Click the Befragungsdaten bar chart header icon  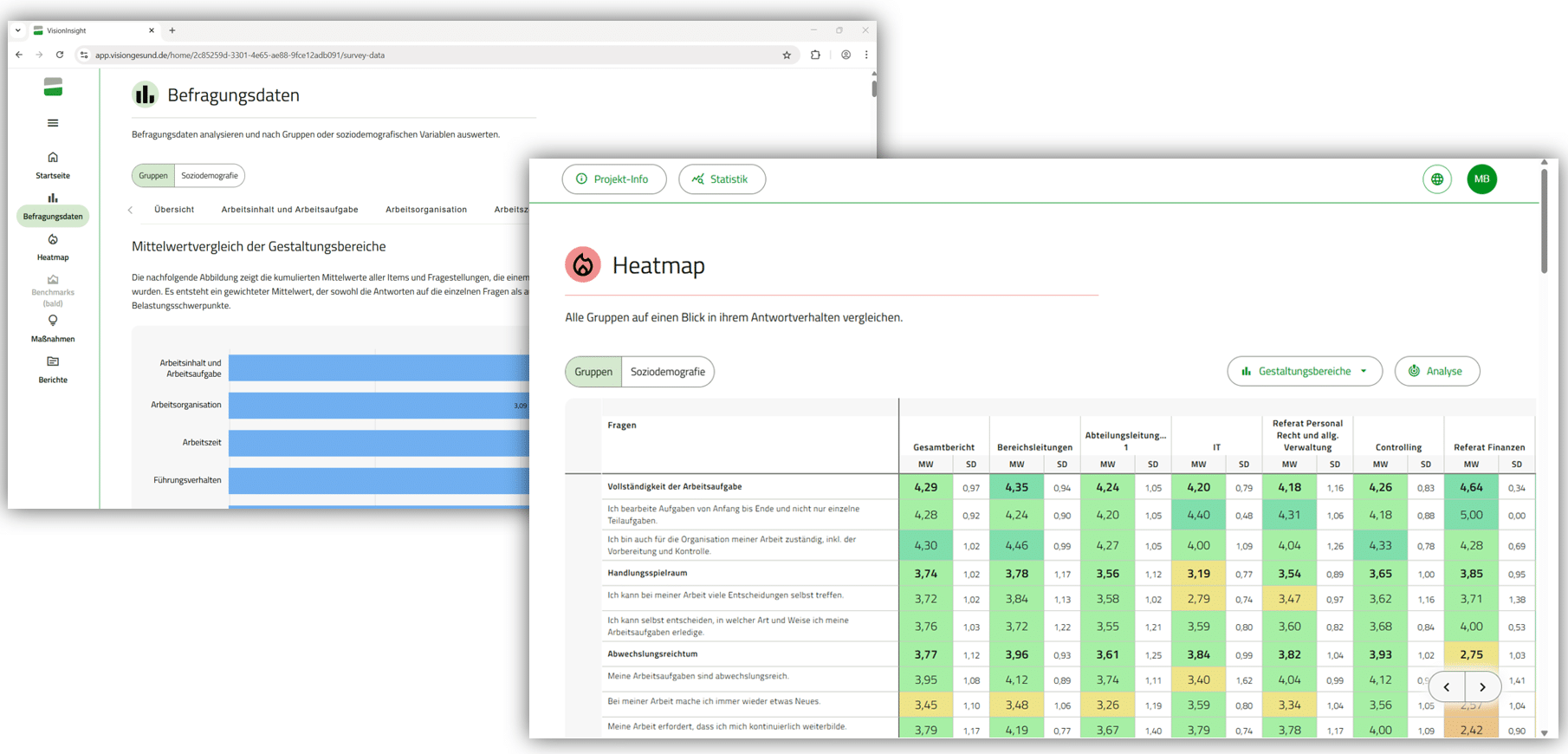(145, 94)
